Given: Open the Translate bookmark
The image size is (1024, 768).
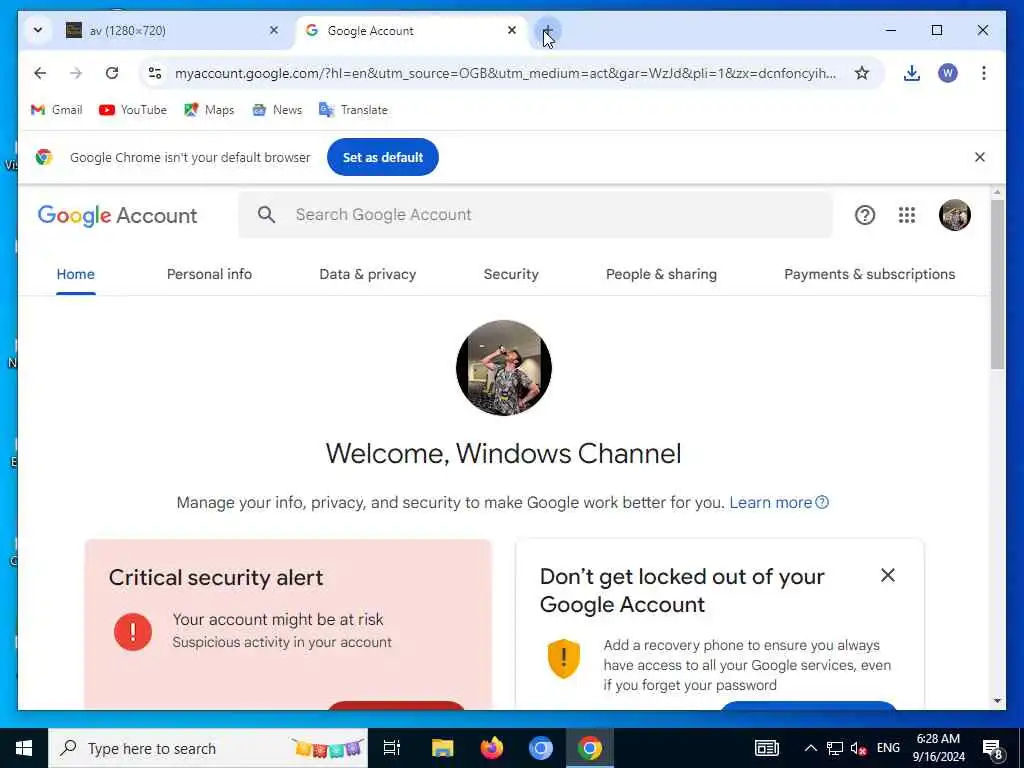Looking at the screenshot, I should [353, 110].
